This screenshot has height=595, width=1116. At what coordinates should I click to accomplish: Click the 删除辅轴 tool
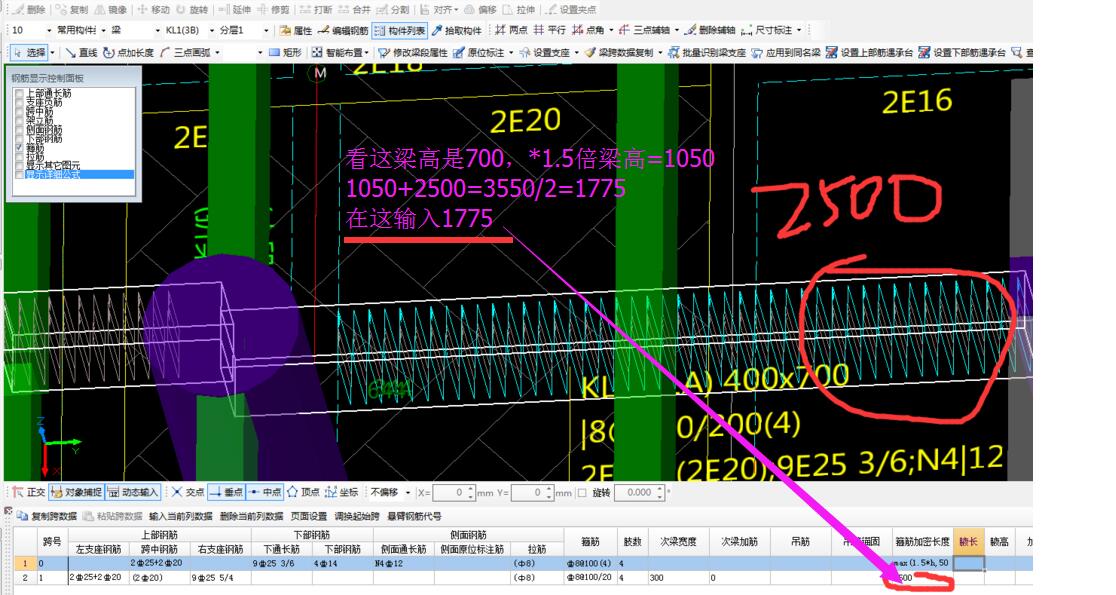(710, 31)
